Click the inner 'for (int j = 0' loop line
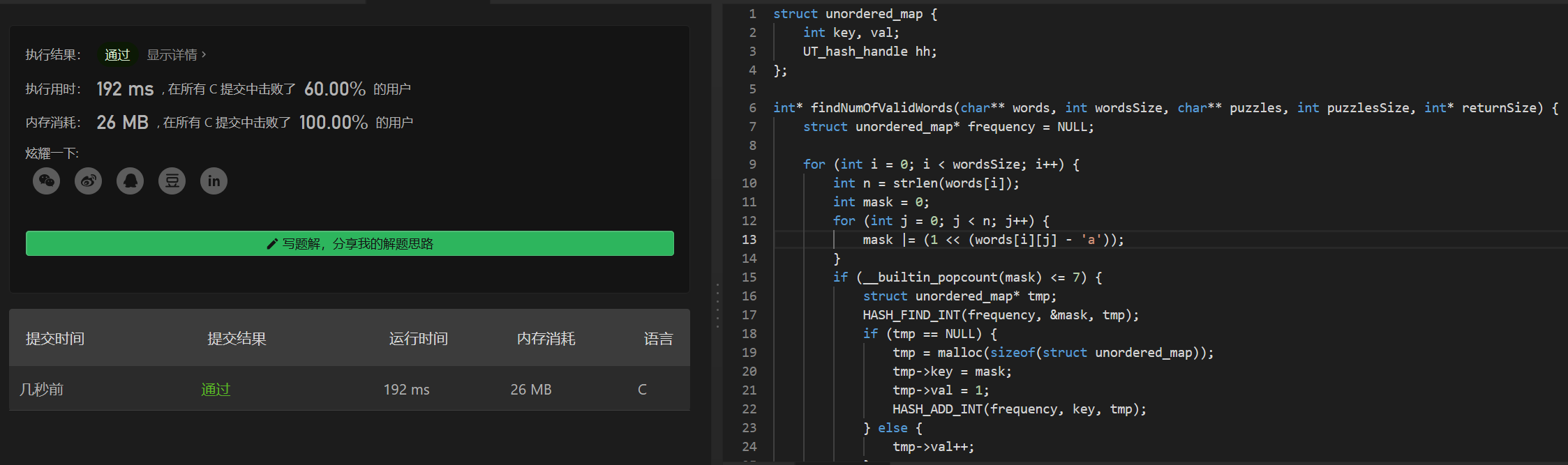The height and width of the screenshot is (465, 1568). tap(941, 221)
